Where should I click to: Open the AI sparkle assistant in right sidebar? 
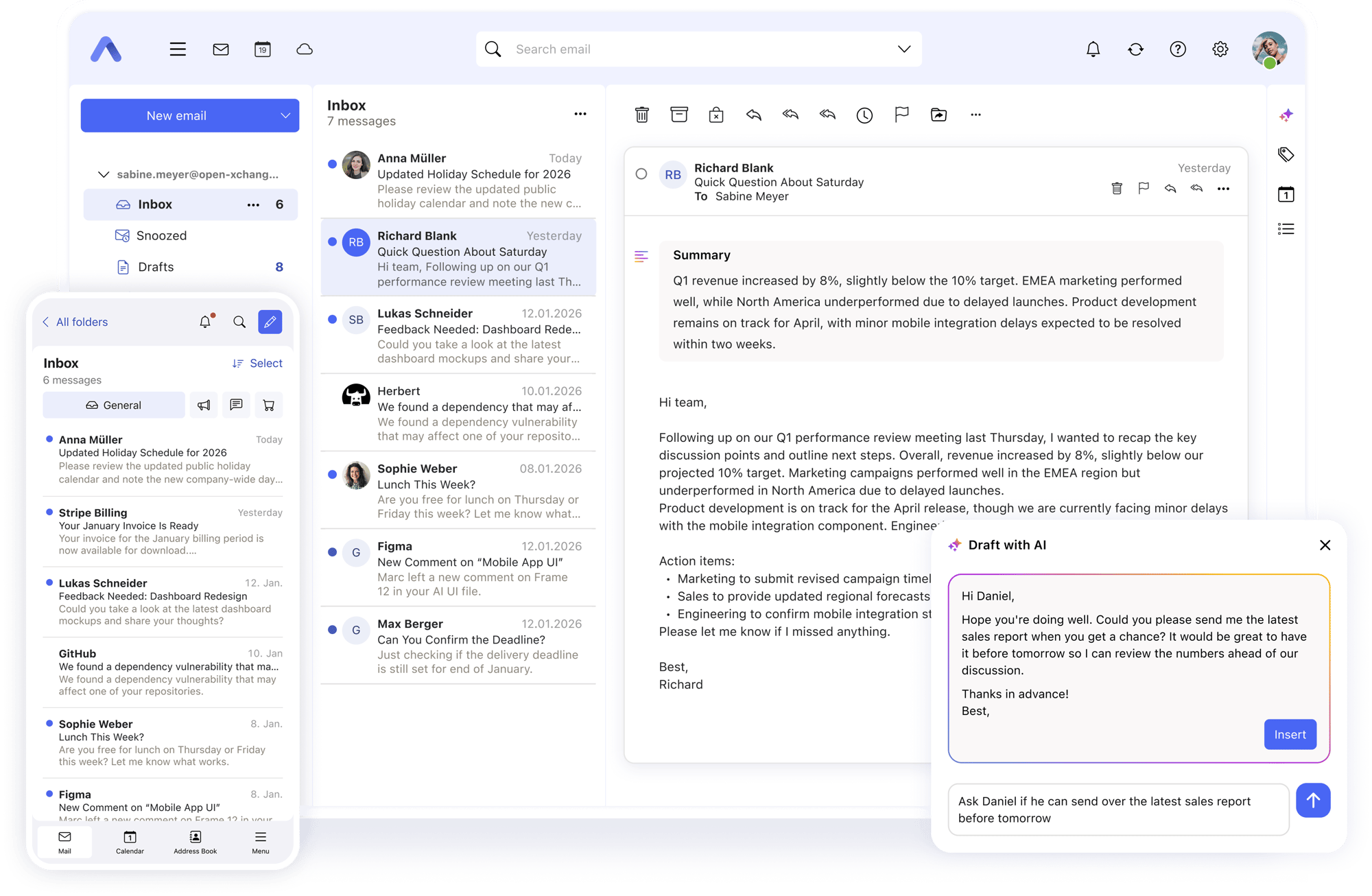1286,115
